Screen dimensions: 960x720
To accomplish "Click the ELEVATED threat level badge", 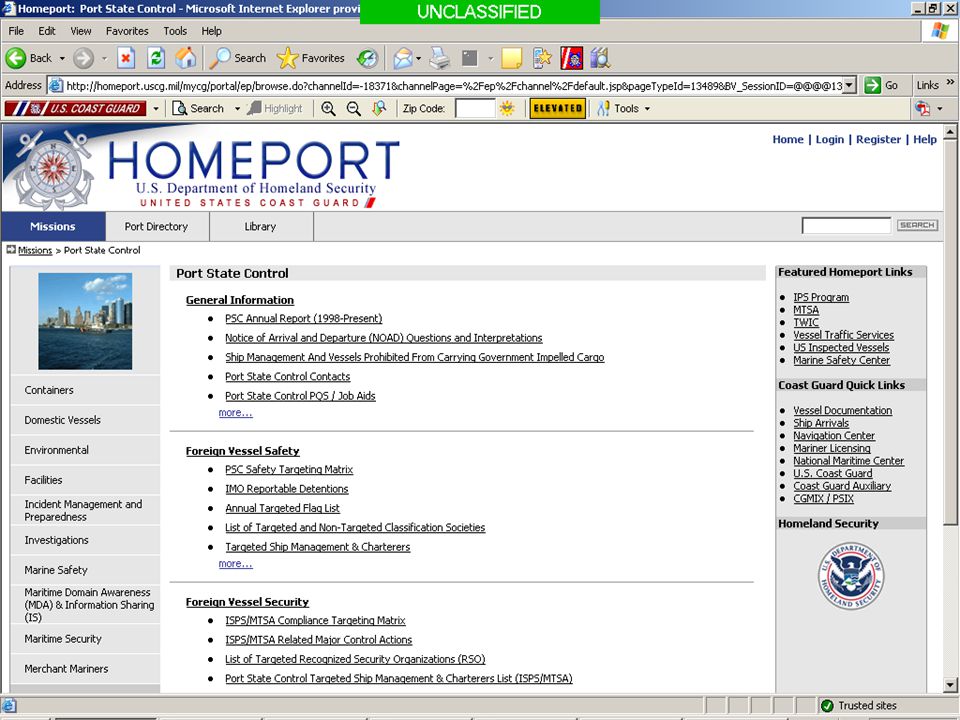I will (x=557, y=108).
